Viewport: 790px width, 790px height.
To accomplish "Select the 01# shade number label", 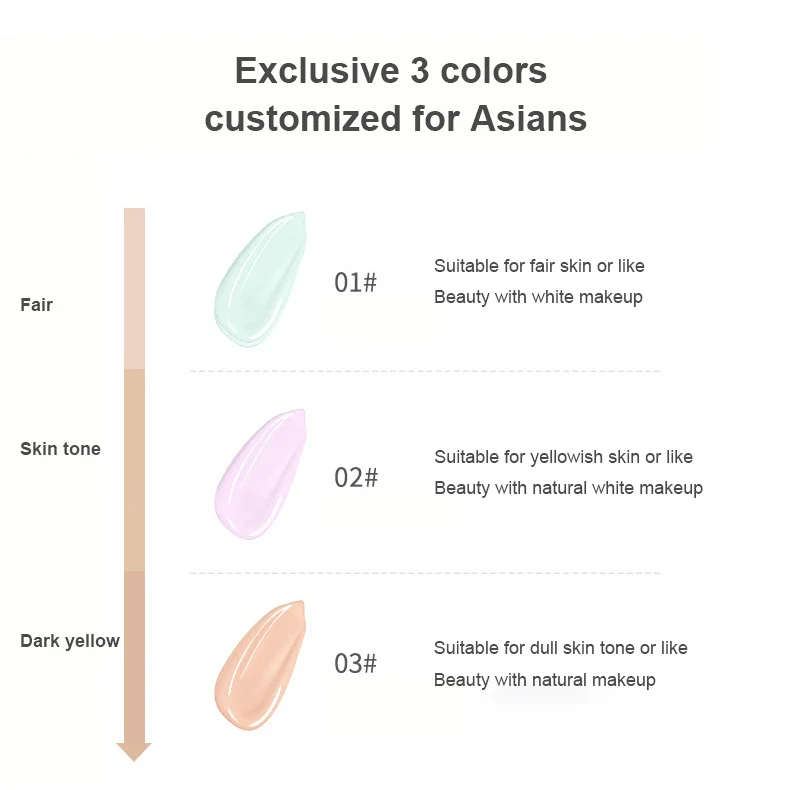I will pyautogui.click(x=355, y=283).
